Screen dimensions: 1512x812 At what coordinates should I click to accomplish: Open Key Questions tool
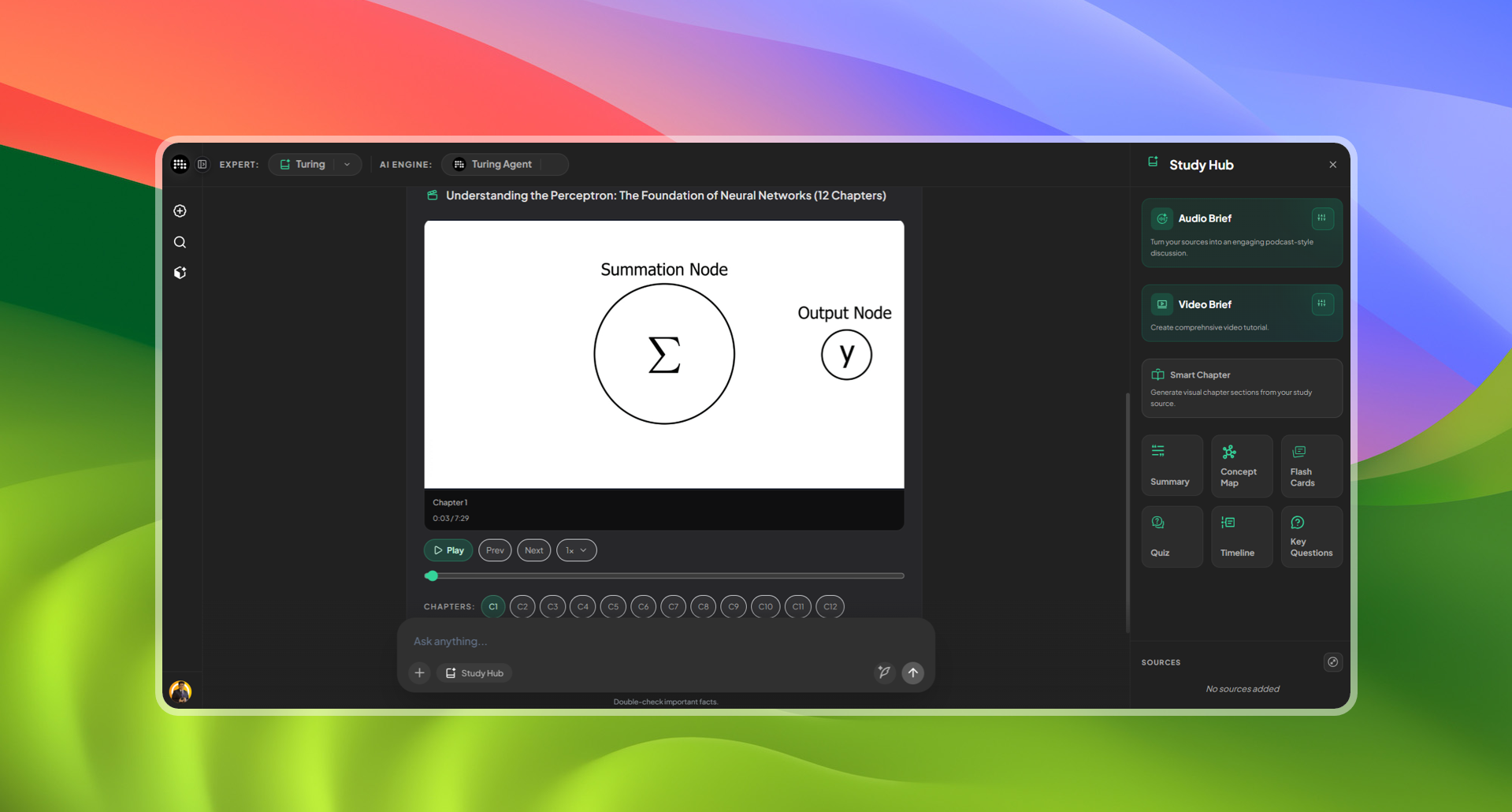[1312, 537]
